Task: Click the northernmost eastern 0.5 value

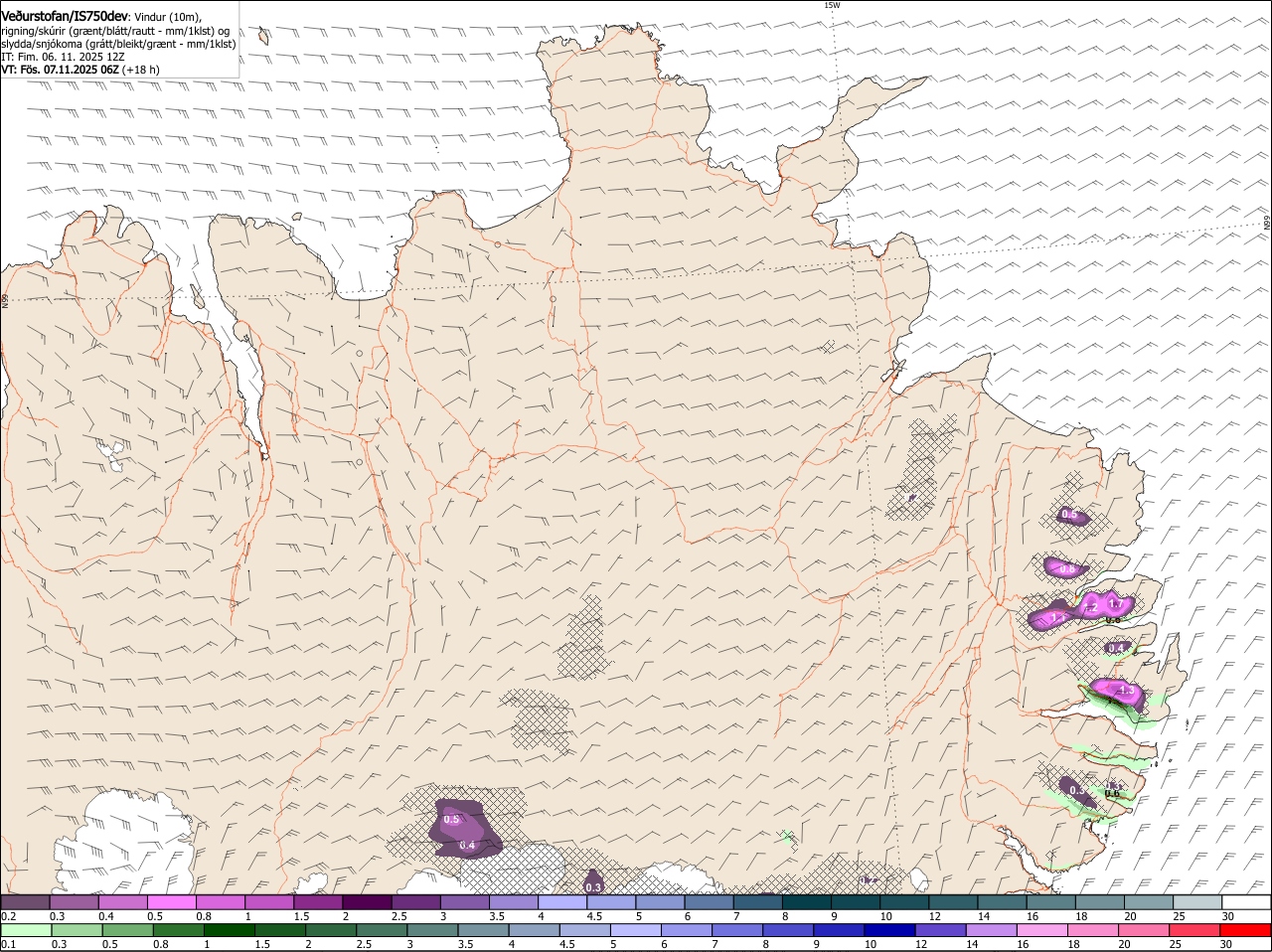Action: click(1069, 515)
